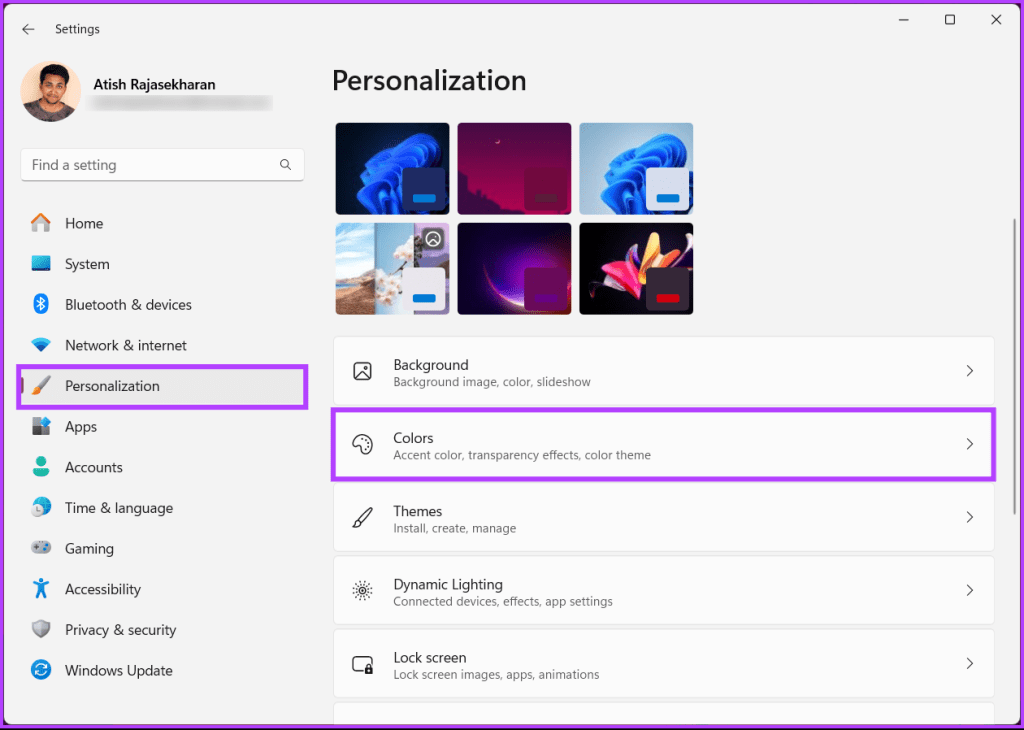The width and height of the screenshot is (1024, 730).
Task: Open Windows Update from the sidebar
Action: 119,670
